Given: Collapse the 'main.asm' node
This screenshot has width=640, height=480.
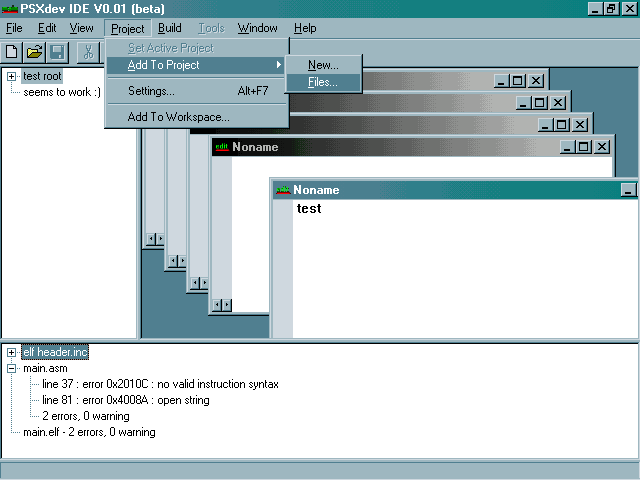Looking at the screenshot, I should [x=11, y=369].
